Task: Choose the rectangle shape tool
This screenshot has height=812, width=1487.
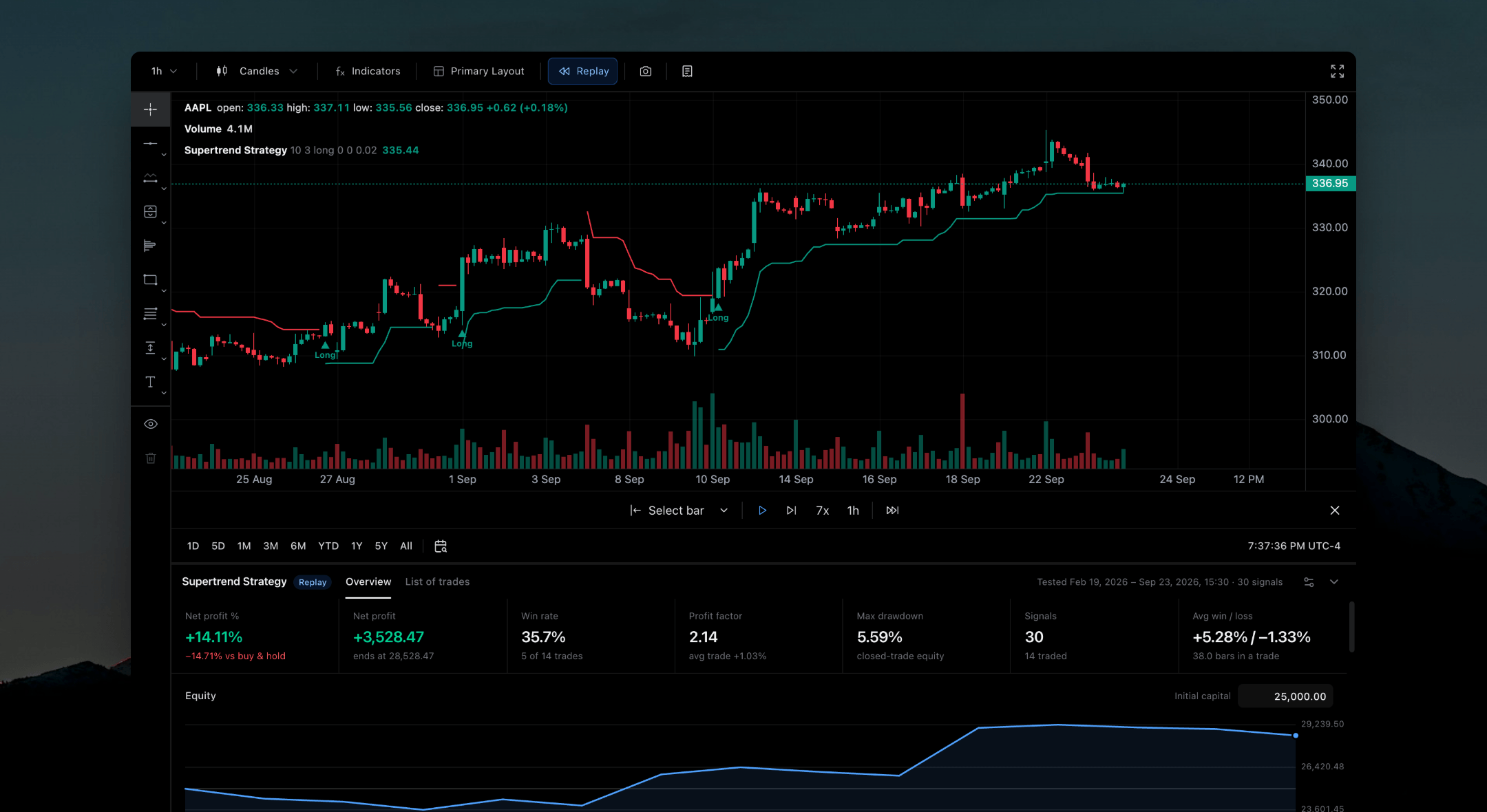Action: [150, 279]
